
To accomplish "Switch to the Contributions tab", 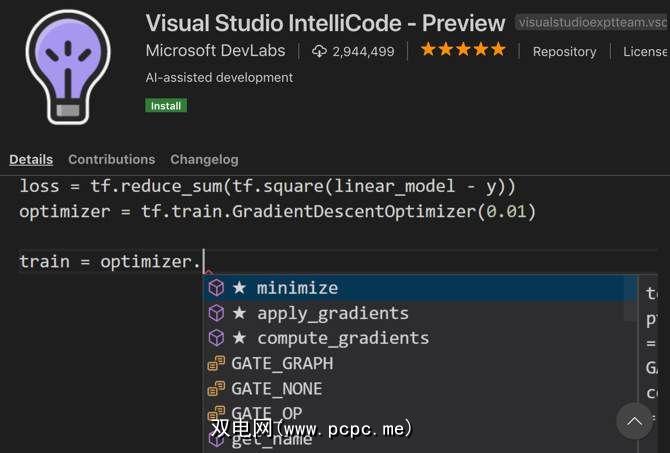I will (x=111, y=159).
